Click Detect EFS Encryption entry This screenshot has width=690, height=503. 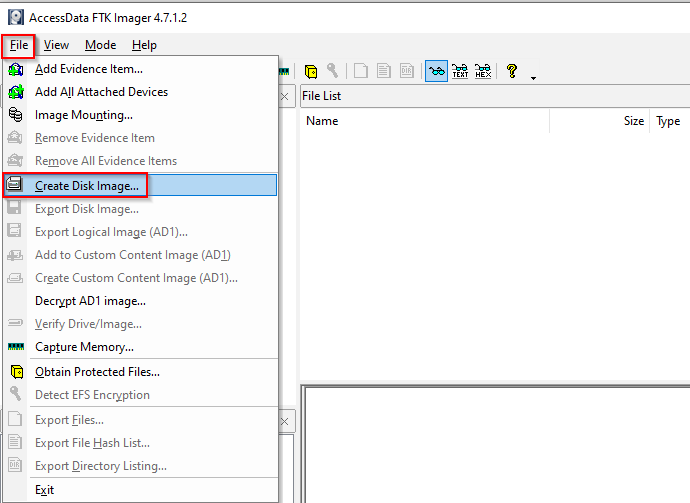141,395
